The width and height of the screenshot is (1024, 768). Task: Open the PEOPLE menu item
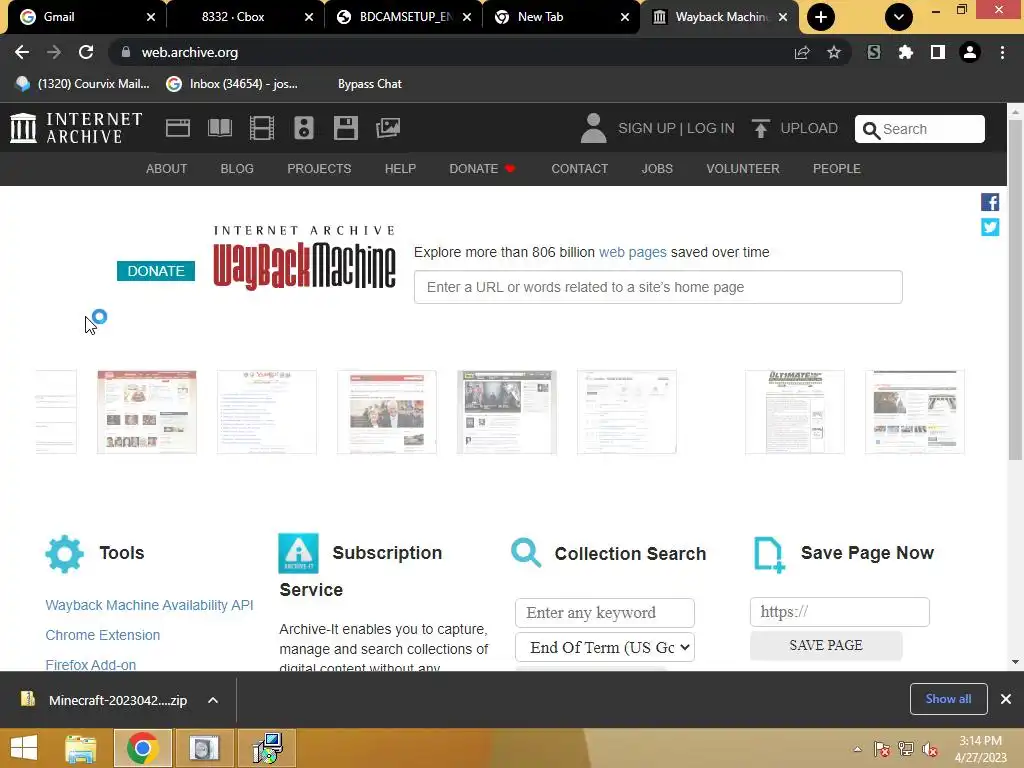(x=837, y=168)
